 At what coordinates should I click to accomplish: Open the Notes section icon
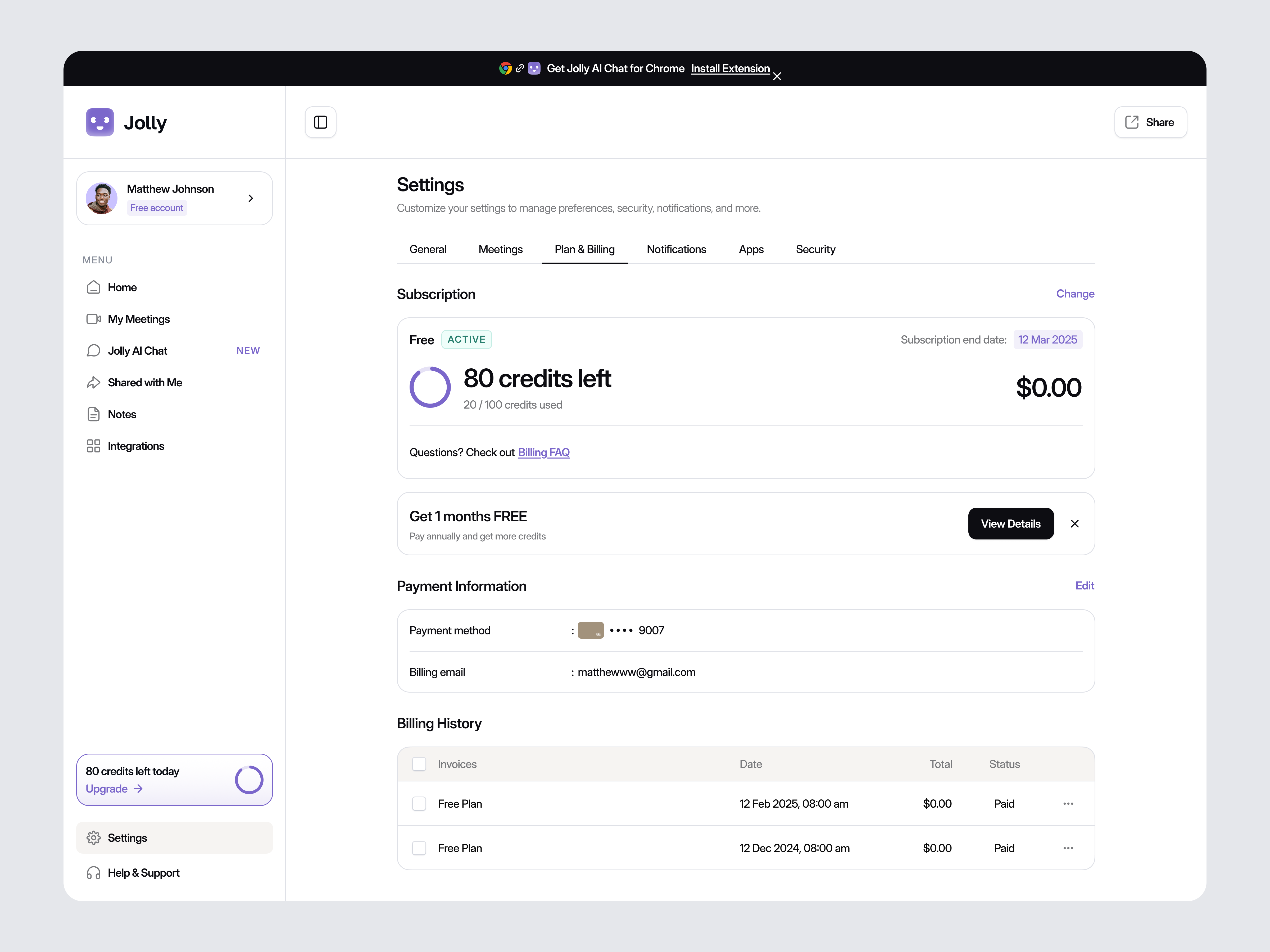tap(94, 414)
